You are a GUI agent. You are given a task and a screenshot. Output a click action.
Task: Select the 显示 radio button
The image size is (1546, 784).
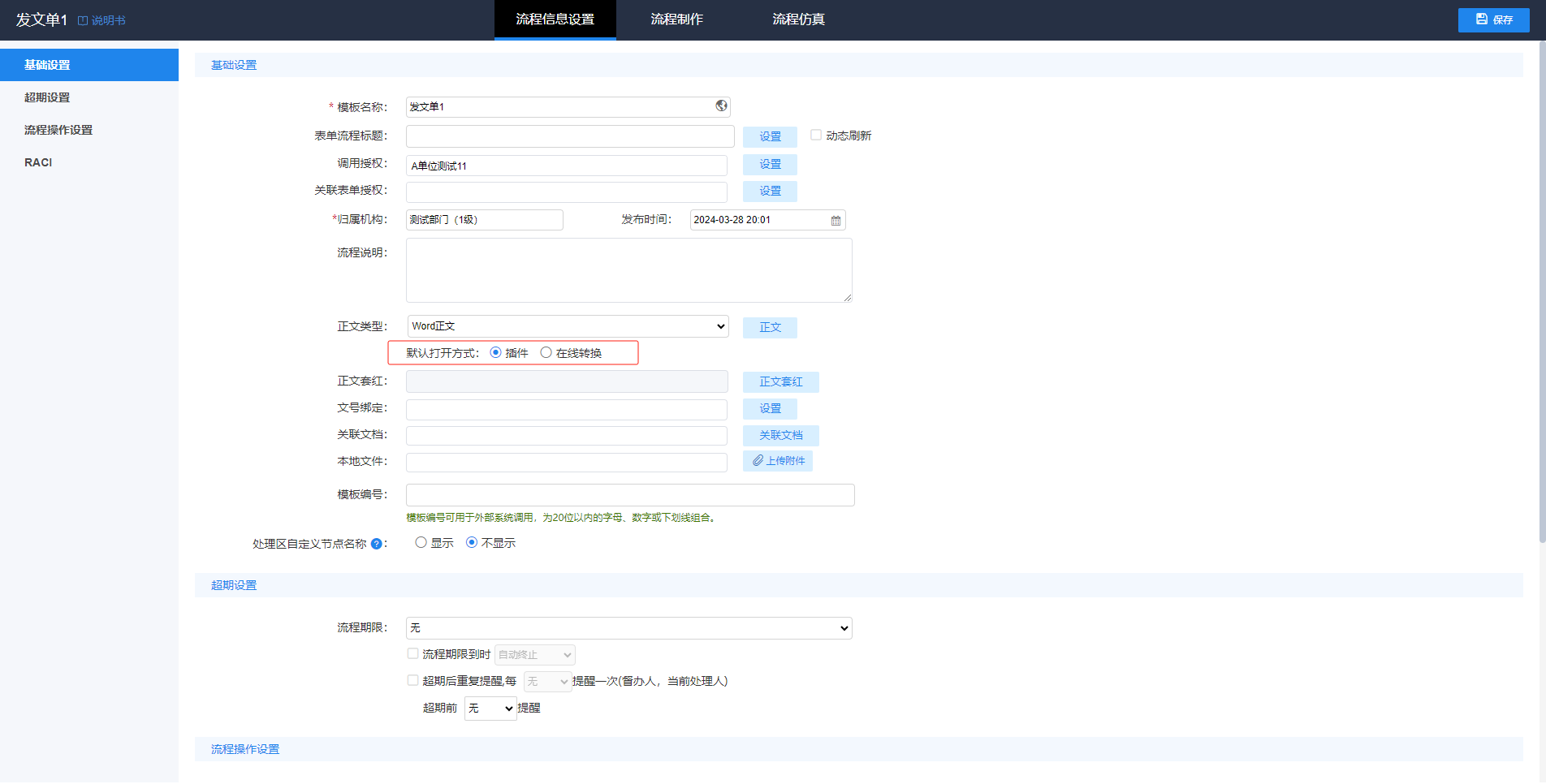421,543
